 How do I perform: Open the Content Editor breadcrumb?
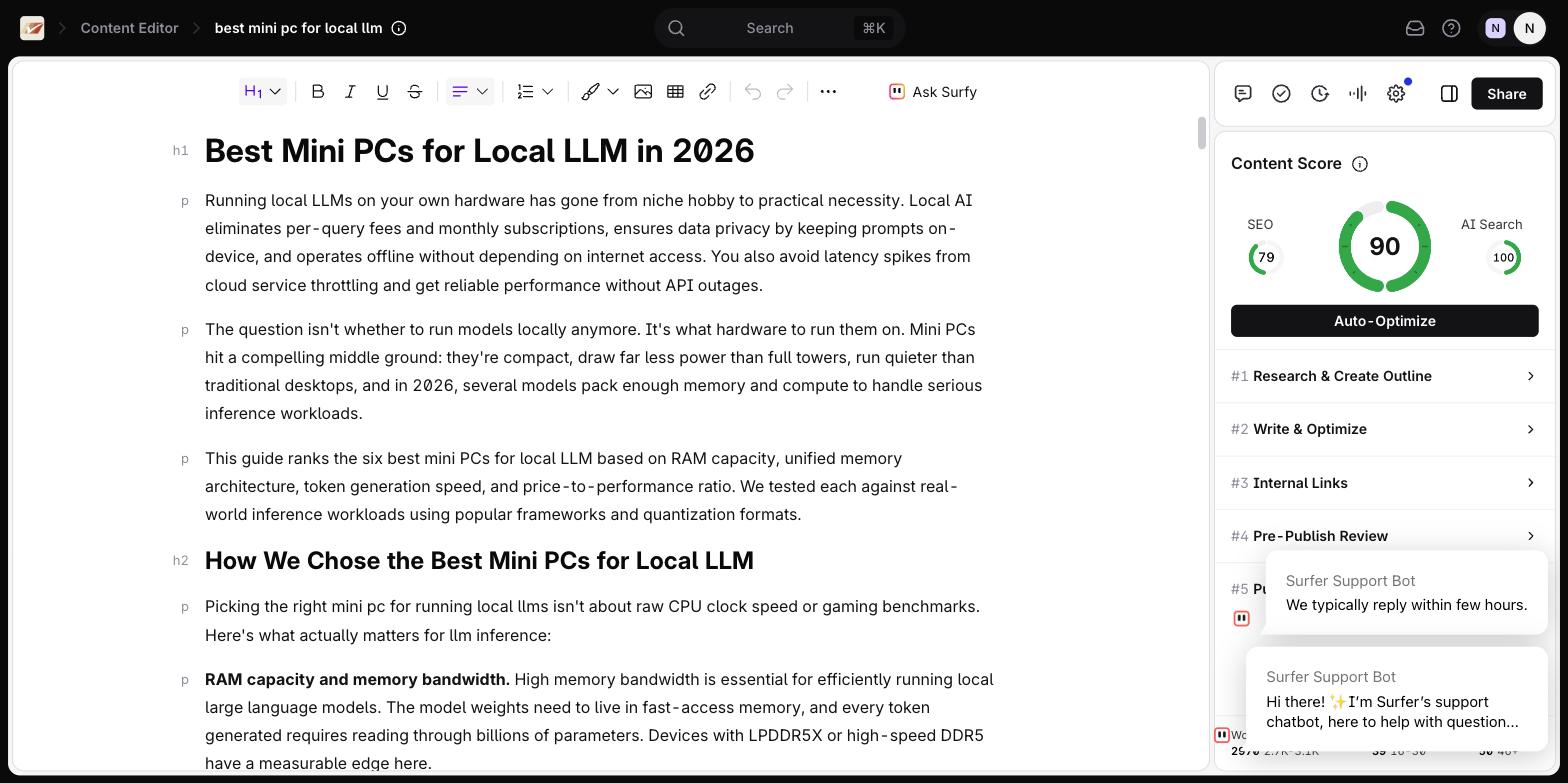(129, 28)
